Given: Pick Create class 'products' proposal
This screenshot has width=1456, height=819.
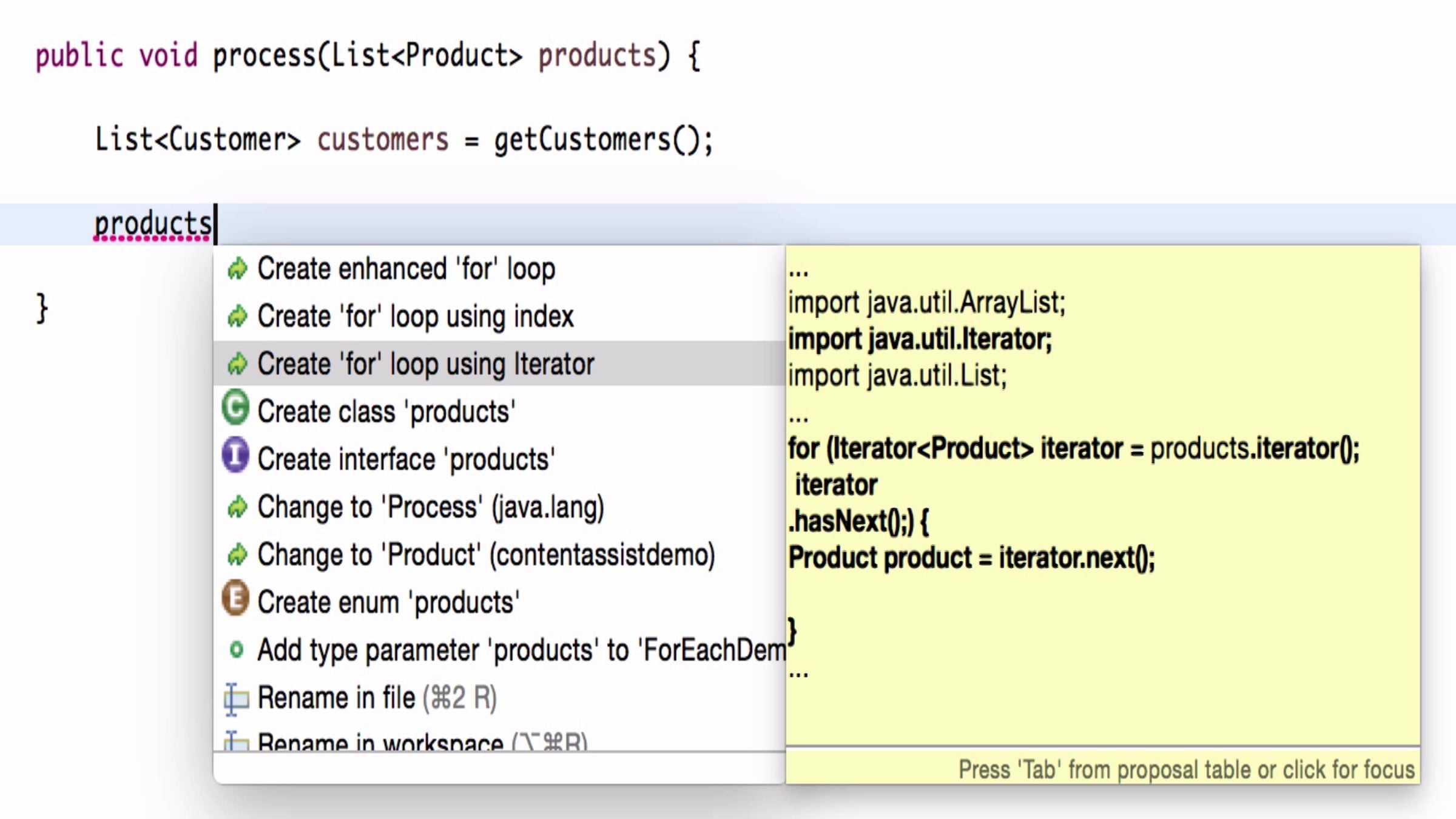Looking at the screenshot, I should point(386,411).
